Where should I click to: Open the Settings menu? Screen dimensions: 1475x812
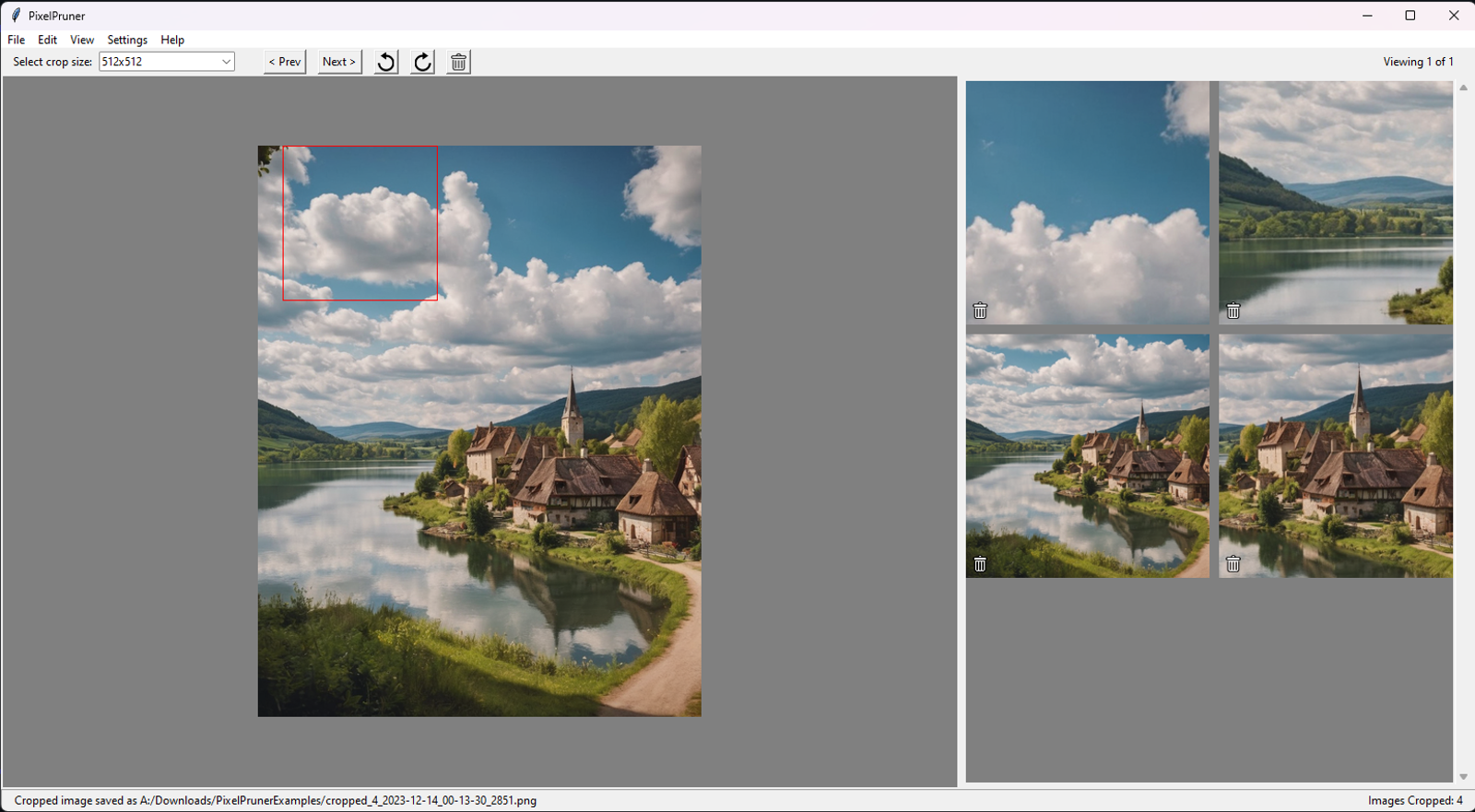pos(127,40)
